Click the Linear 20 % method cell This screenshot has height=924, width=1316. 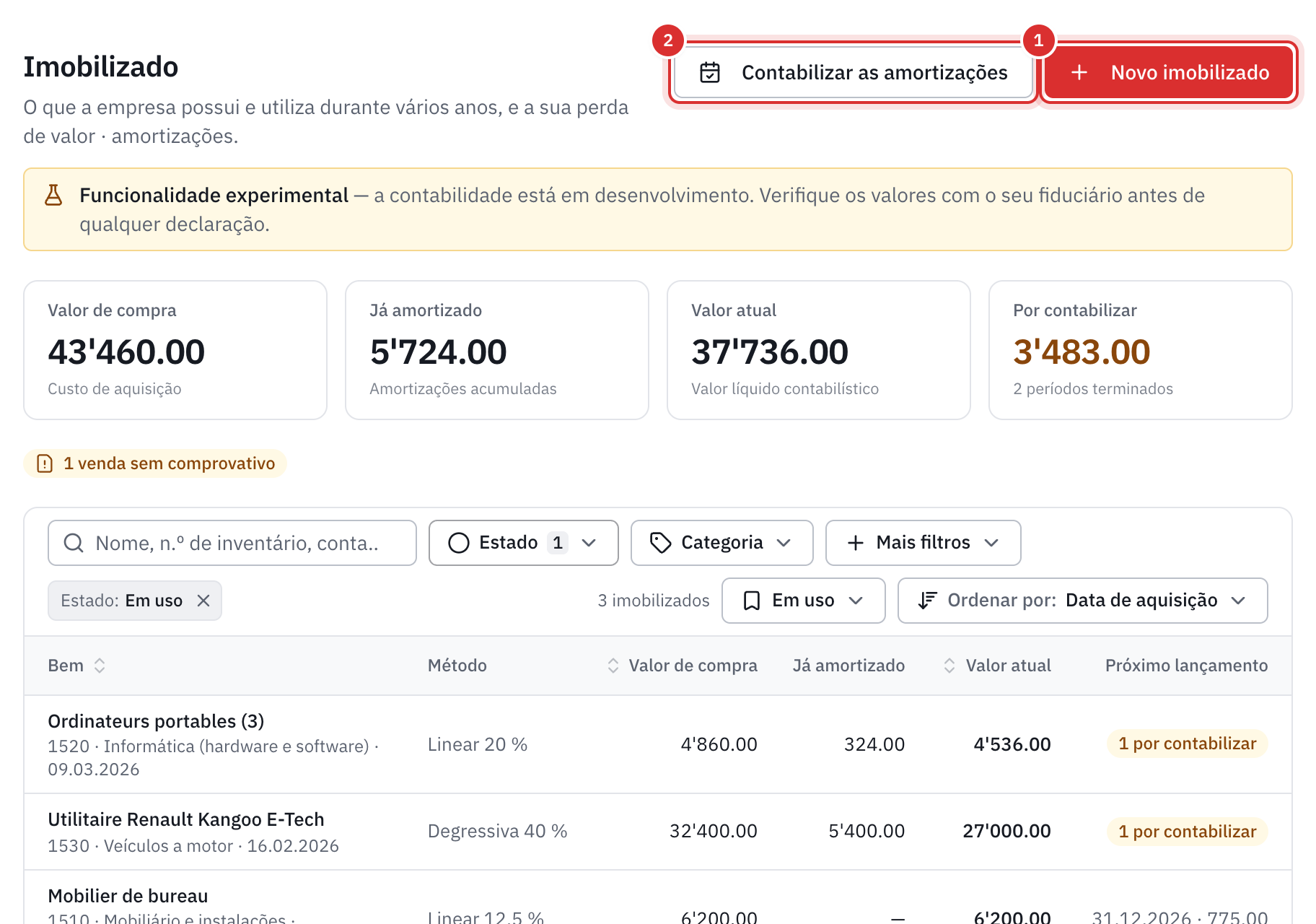coord(478,744)
